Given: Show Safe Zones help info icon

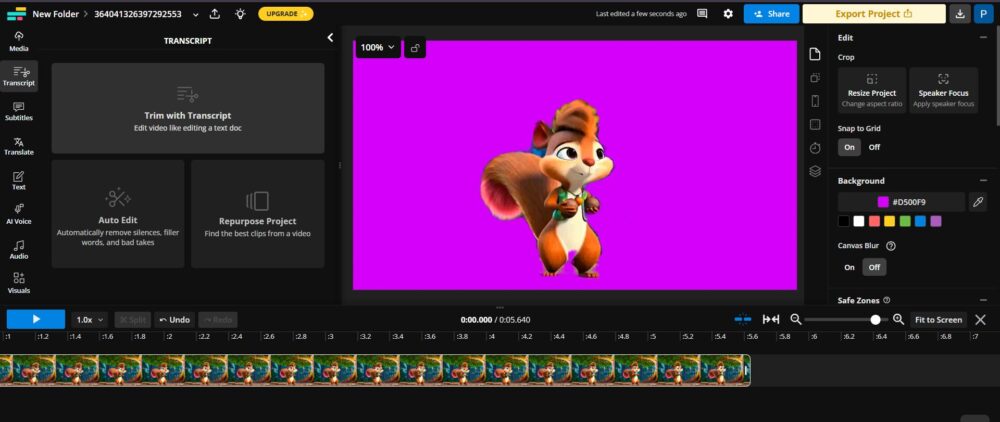Looking at the screenshot, I should [886, 300].
